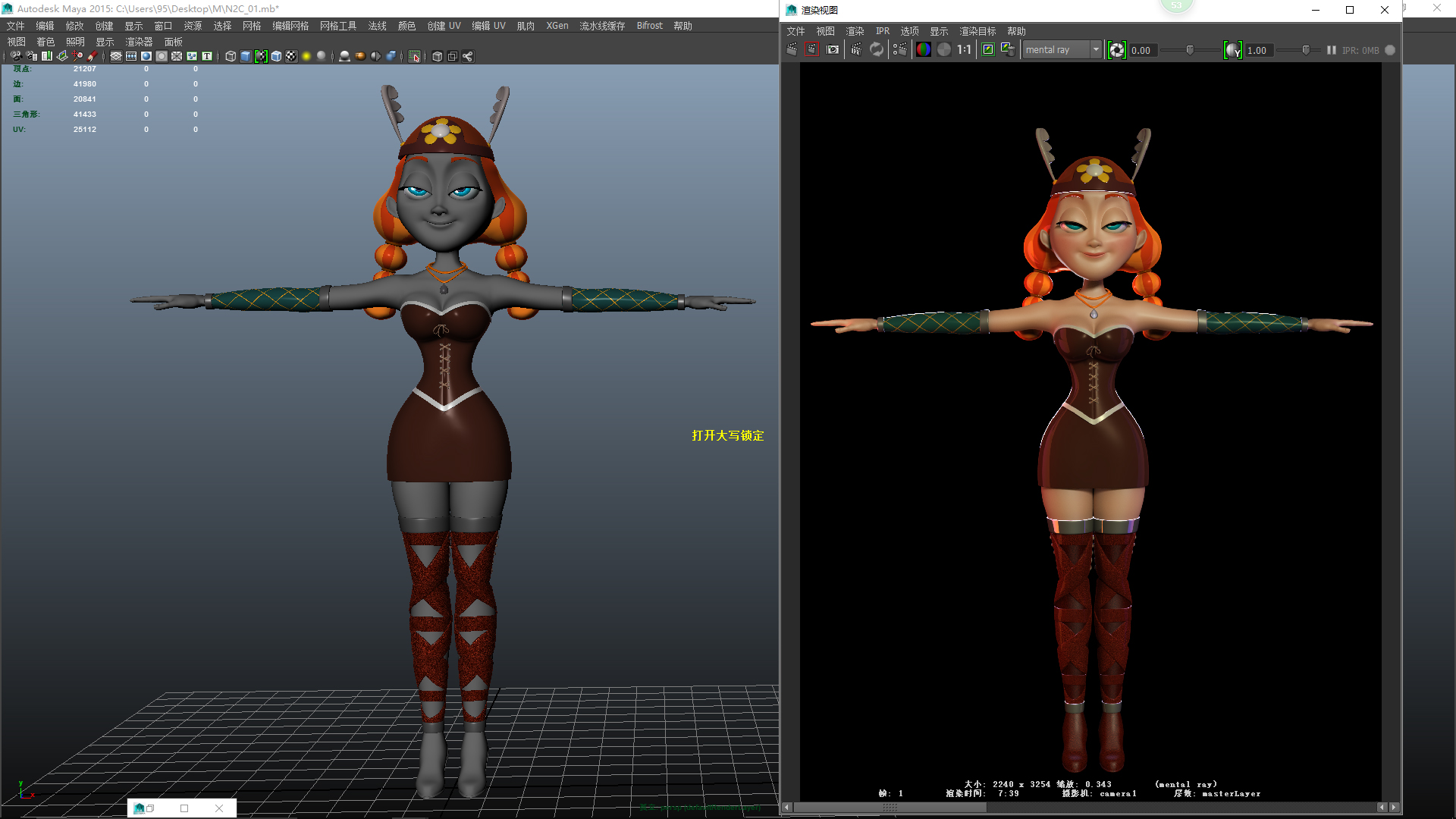Open the viewport 渲染器 panel menu
Viewport: 1456px width, 819px height.
(139, 42)
